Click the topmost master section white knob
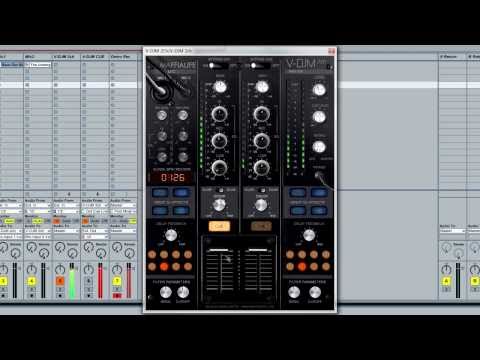 coord(319,90)
